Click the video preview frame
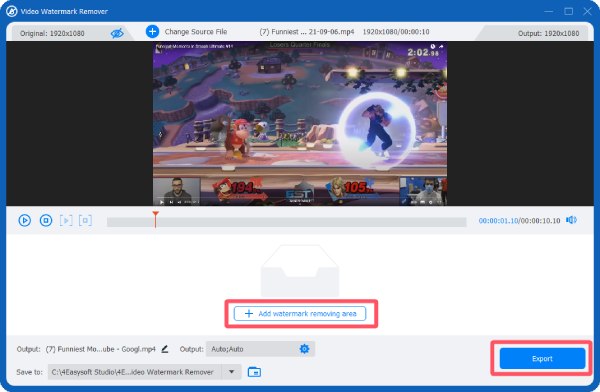The width and height of the screenshot is (600, 392). tap(300, 124)
